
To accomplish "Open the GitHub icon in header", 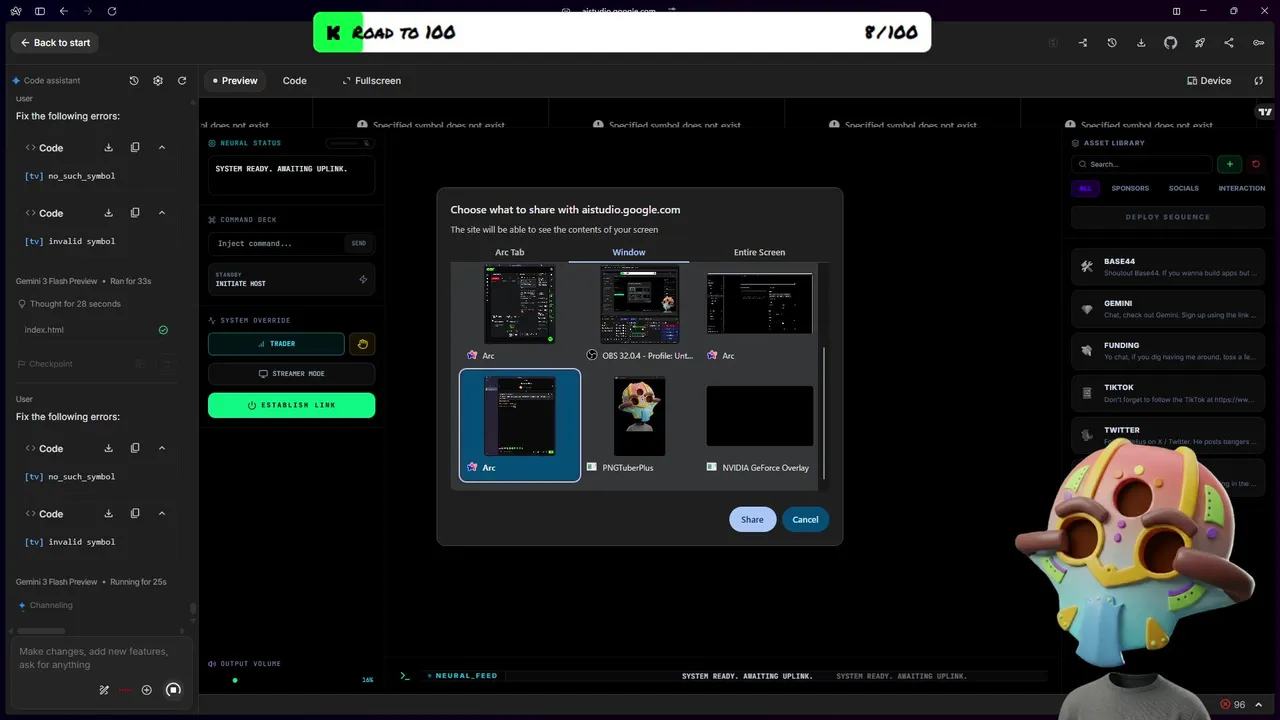I will point(1171,43).
